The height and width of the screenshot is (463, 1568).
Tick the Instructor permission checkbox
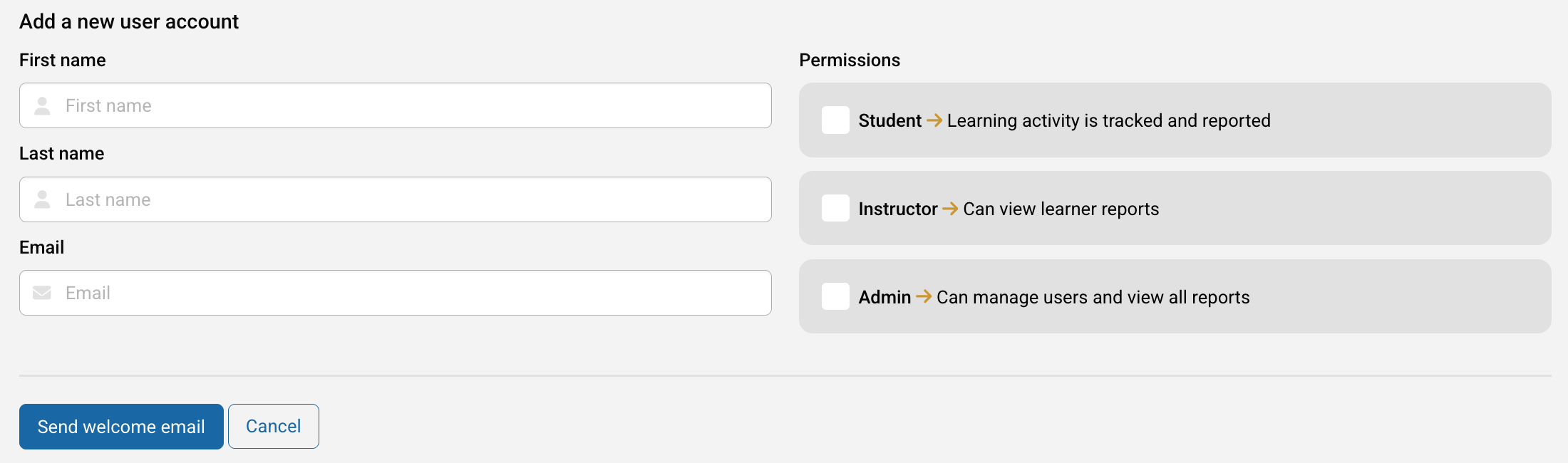pyautogui.click(x=835, y=208)
